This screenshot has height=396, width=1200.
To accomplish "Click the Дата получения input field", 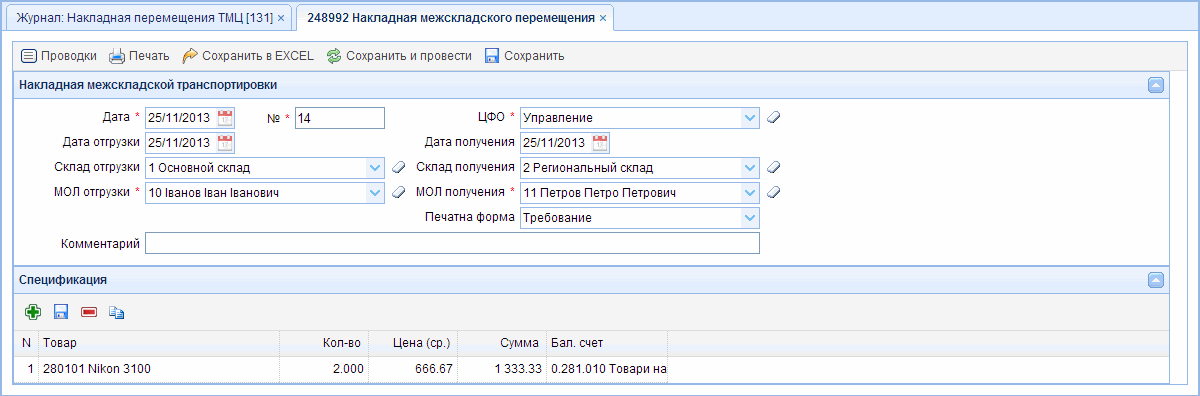I will pyautogui.click(x=555, y=142).
